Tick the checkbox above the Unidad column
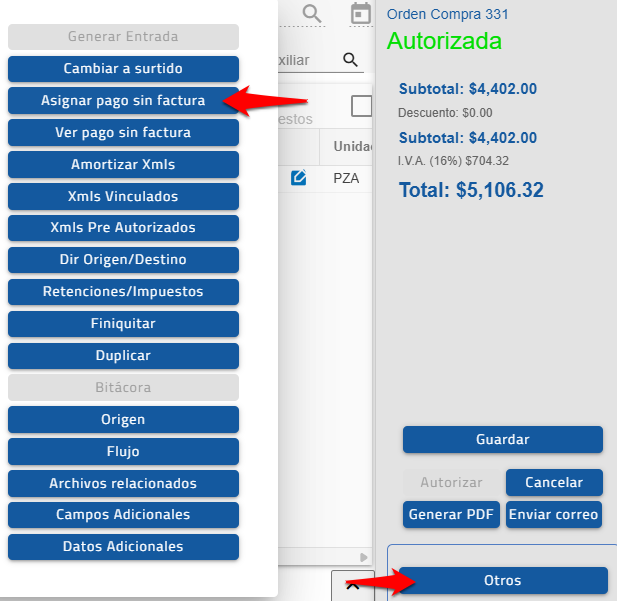This screenshot has height=601, width=617. [361, 106]
